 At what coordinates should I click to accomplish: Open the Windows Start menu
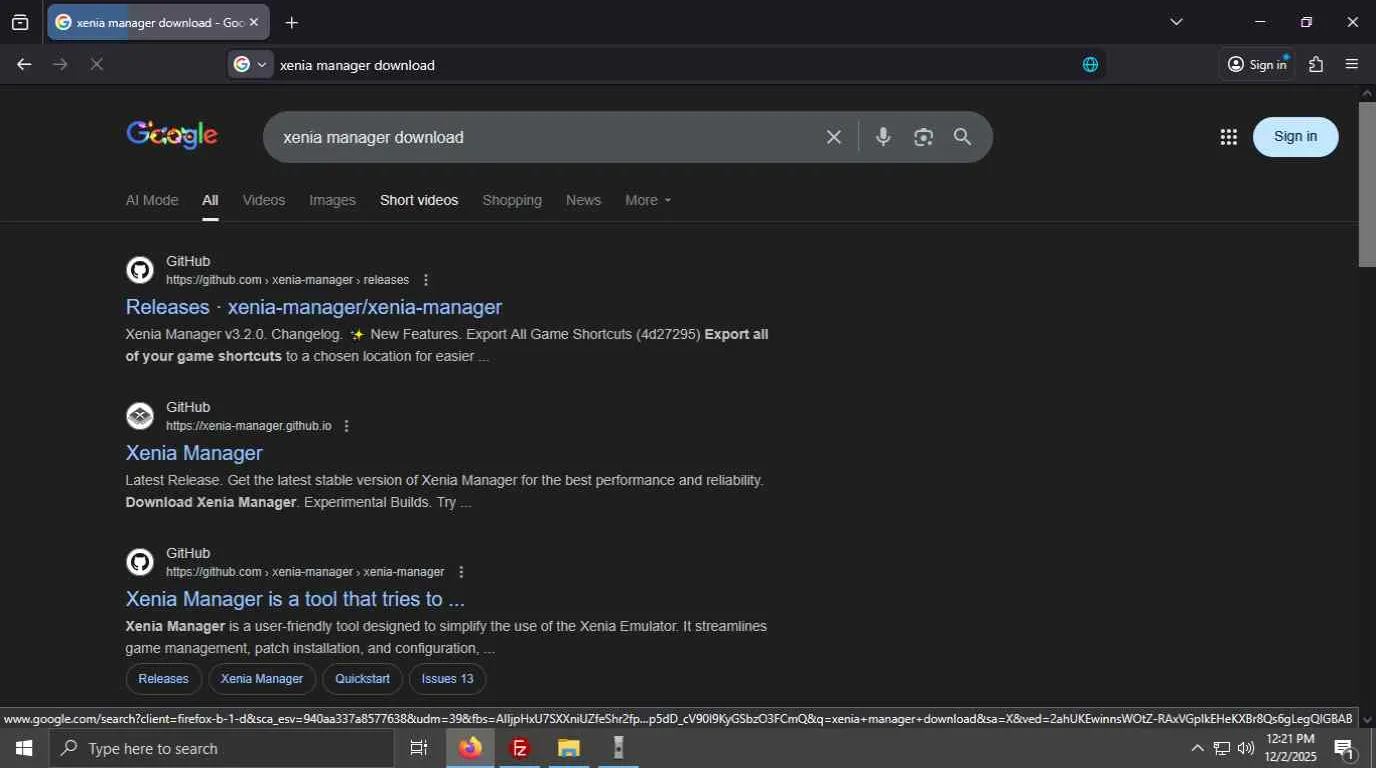pyautogui.click(x=24, y=748)
